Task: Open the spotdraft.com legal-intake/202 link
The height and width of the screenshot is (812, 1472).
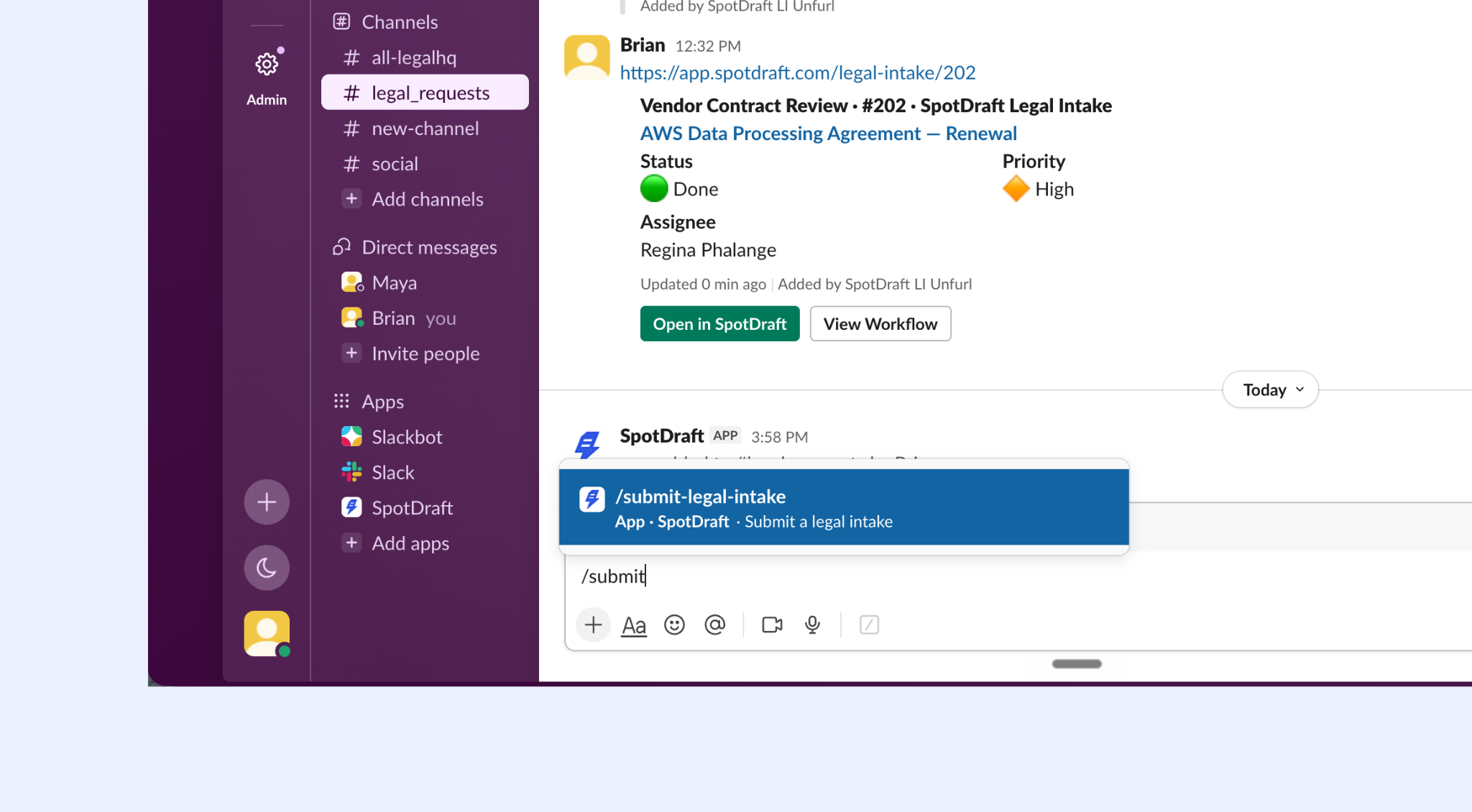Action: 798,73
